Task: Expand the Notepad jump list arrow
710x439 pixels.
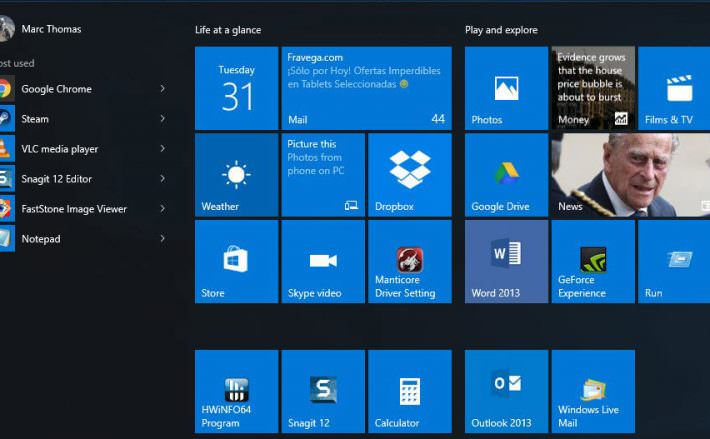Action: click(163, 239)
